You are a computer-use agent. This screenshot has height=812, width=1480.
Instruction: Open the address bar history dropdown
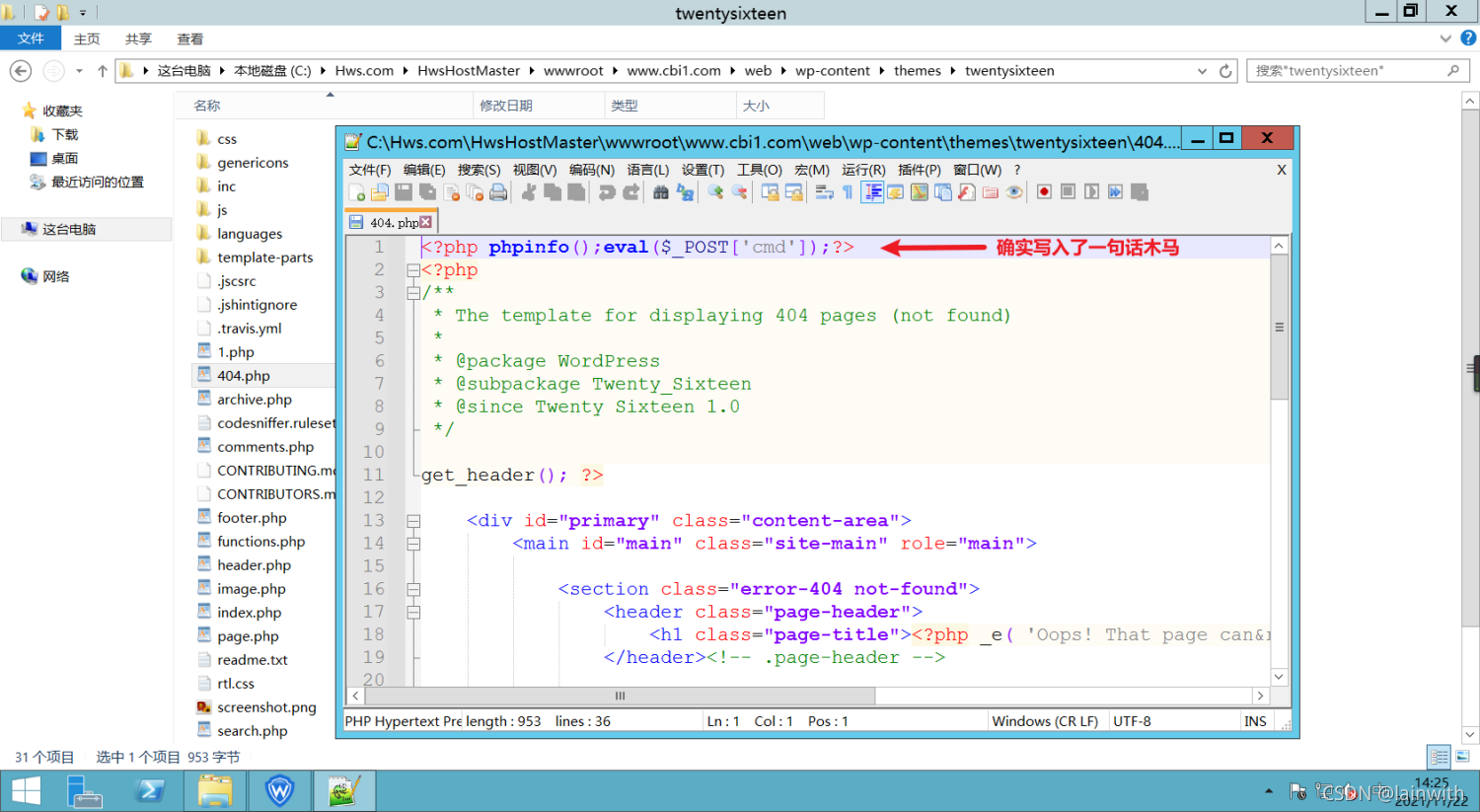tap(1202, 71)
